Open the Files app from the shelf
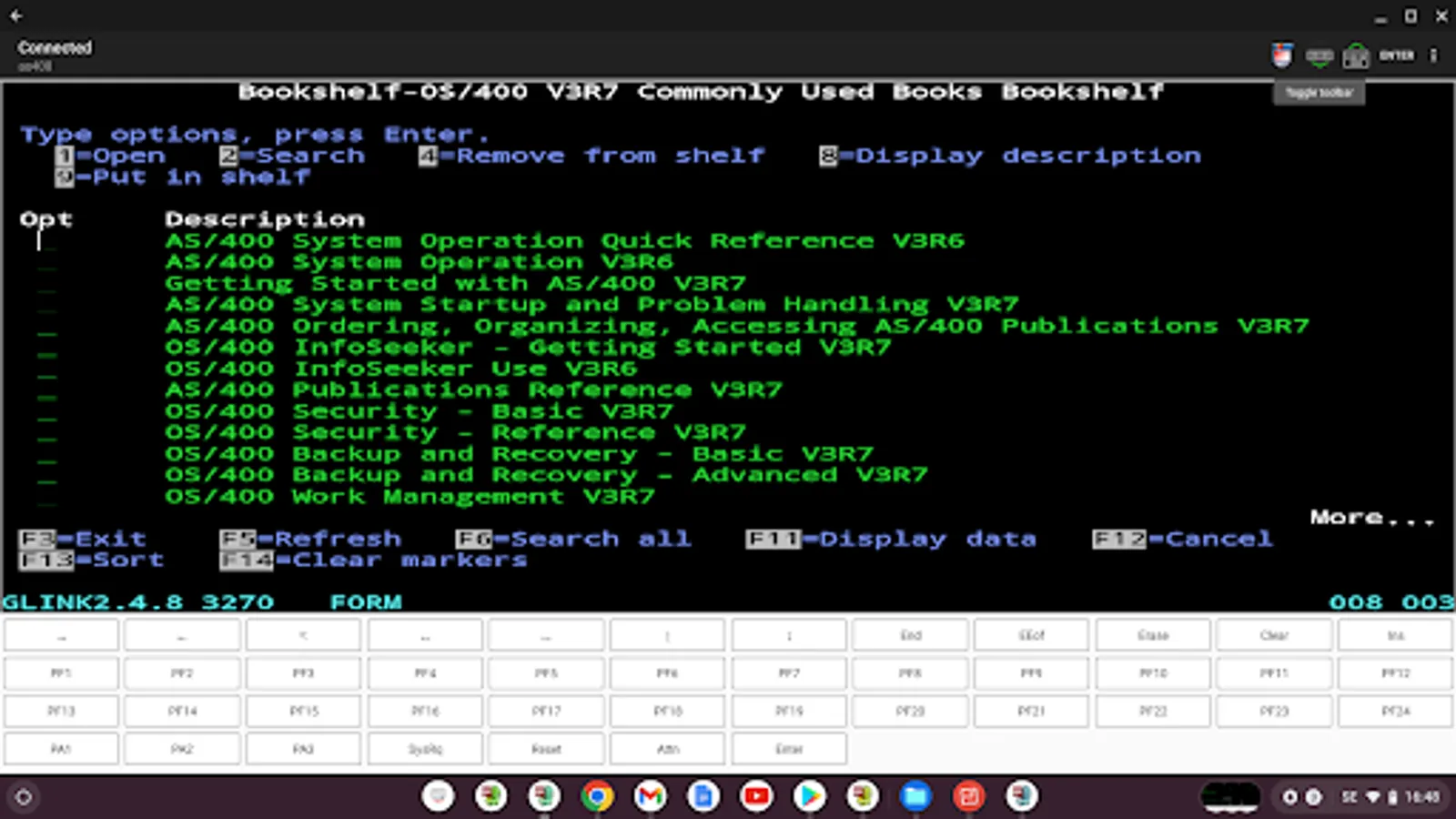 coord(915,797)
